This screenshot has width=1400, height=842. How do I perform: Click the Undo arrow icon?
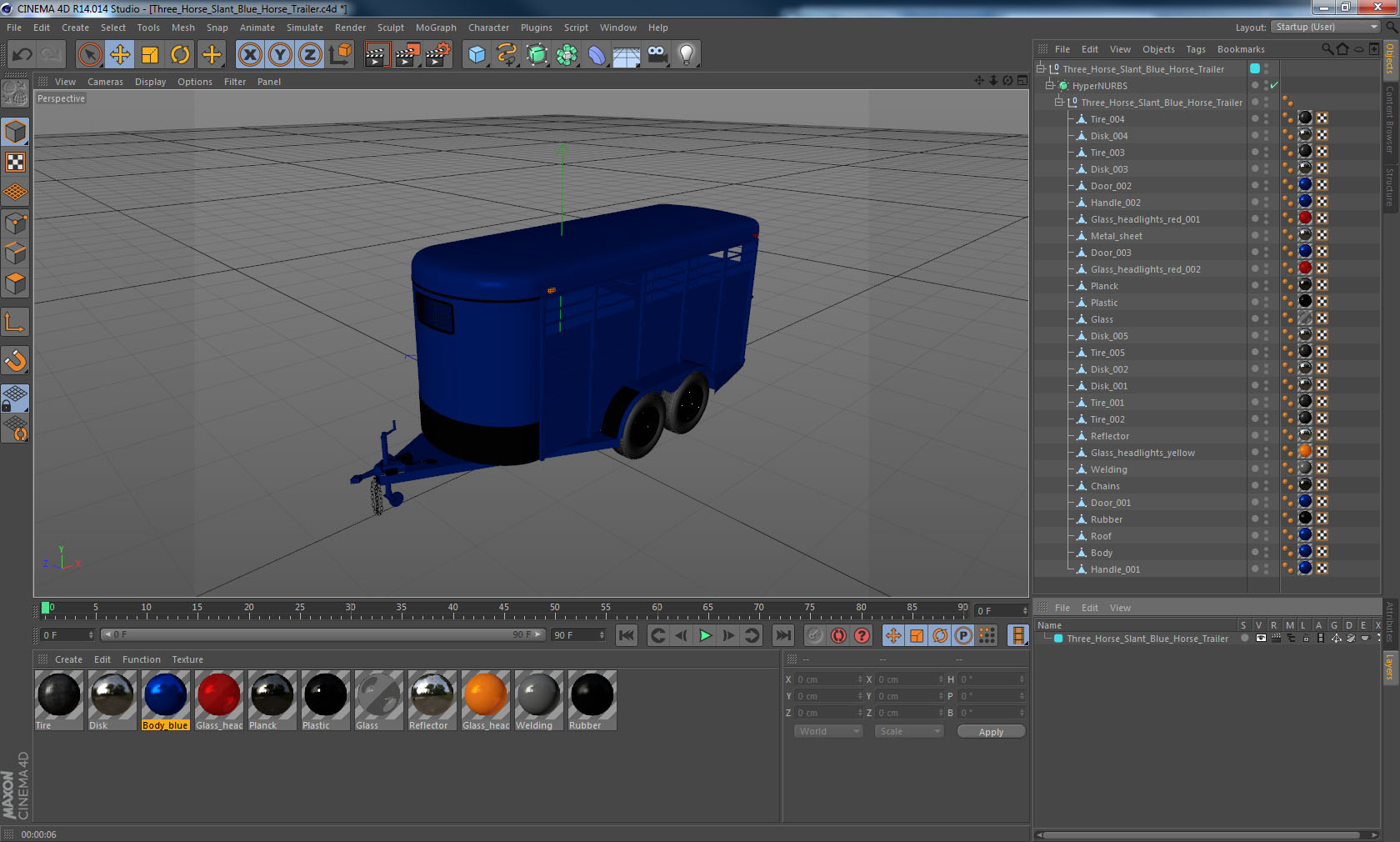click(x=22, y=55)
